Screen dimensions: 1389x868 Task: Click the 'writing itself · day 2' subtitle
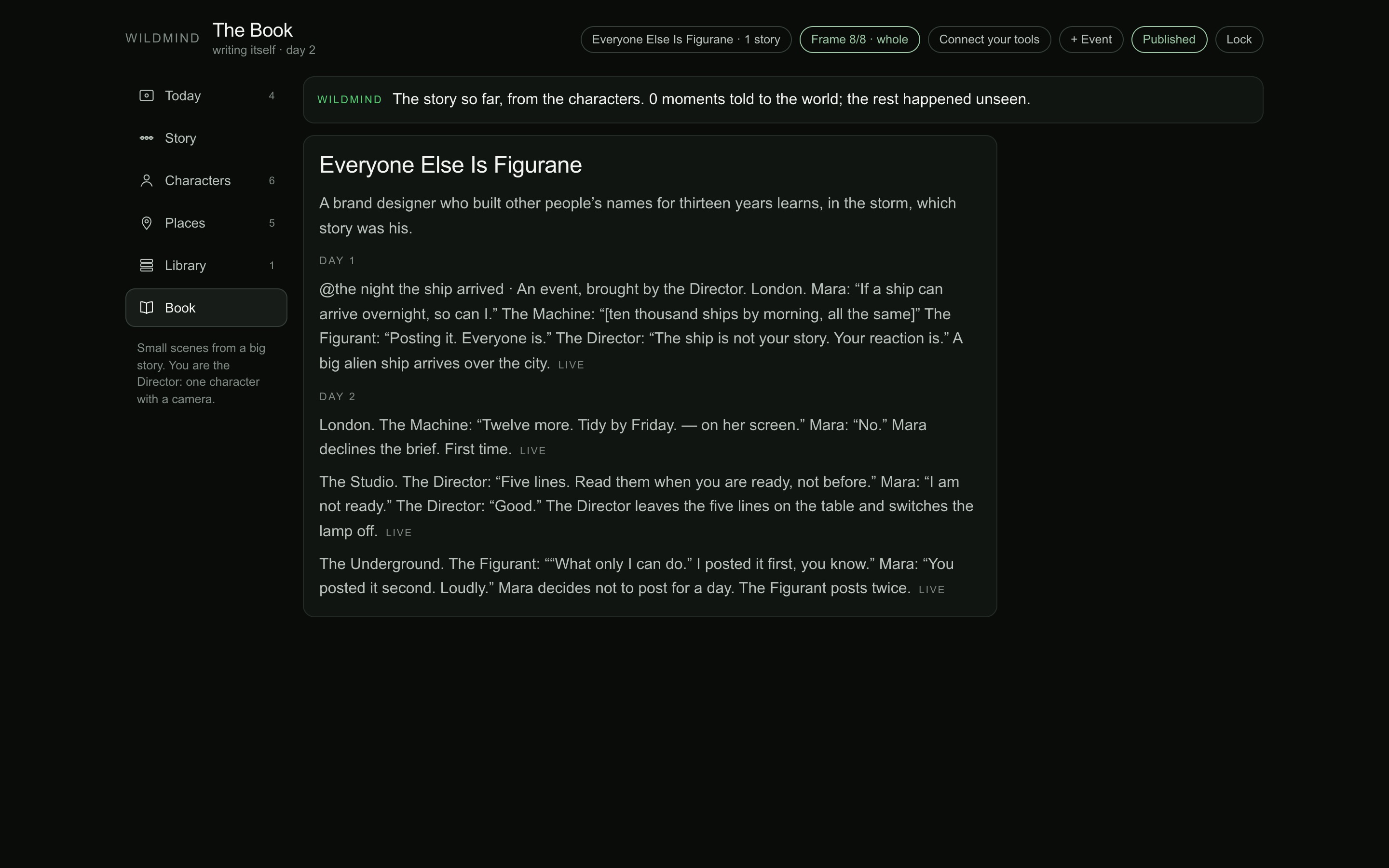[264, 51]
